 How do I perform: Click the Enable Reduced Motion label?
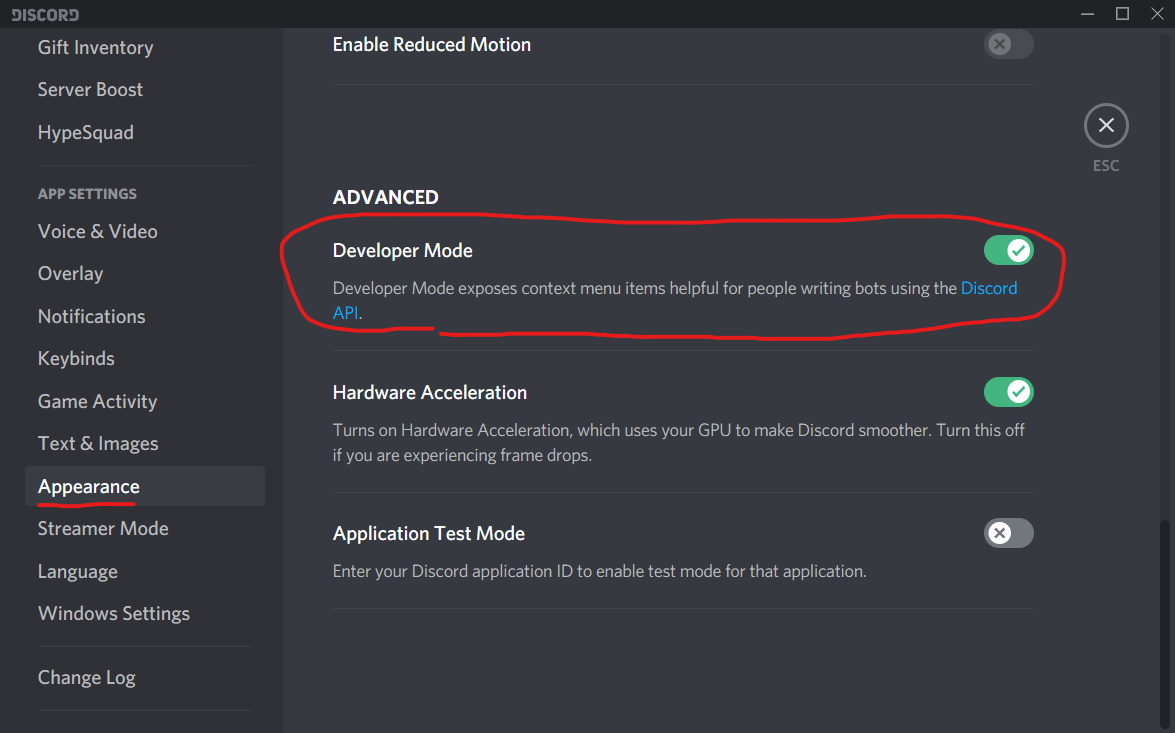[x=432, y=44]
